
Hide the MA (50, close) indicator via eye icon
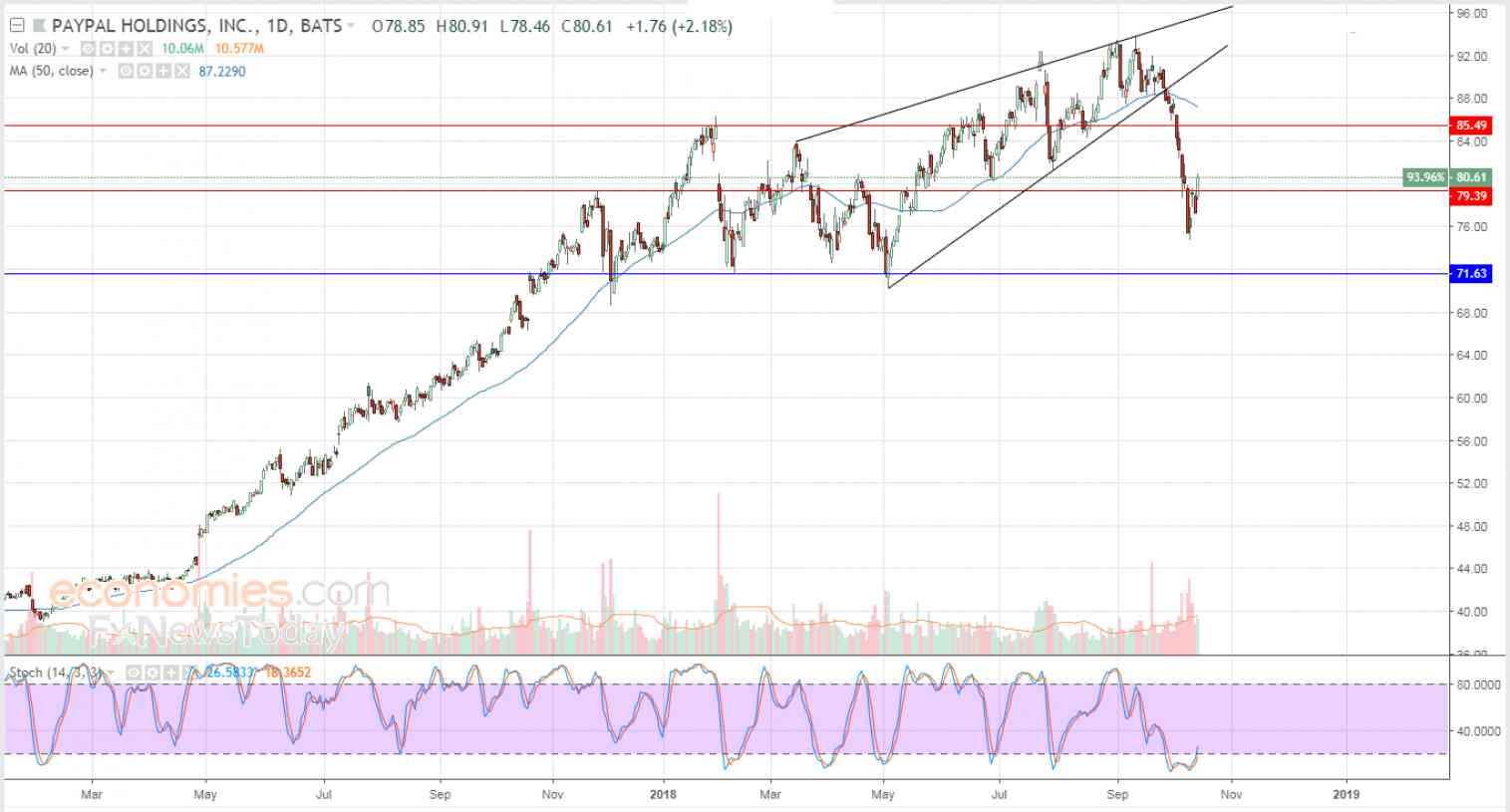coord(125,71)
